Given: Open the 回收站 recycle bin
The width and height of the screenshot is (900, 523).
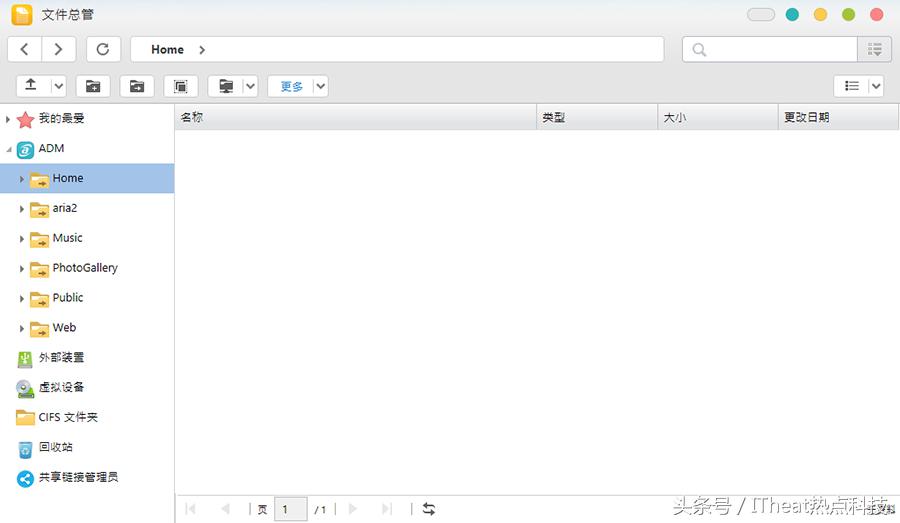Looking at the screenshot, I should tap(45, 447).
